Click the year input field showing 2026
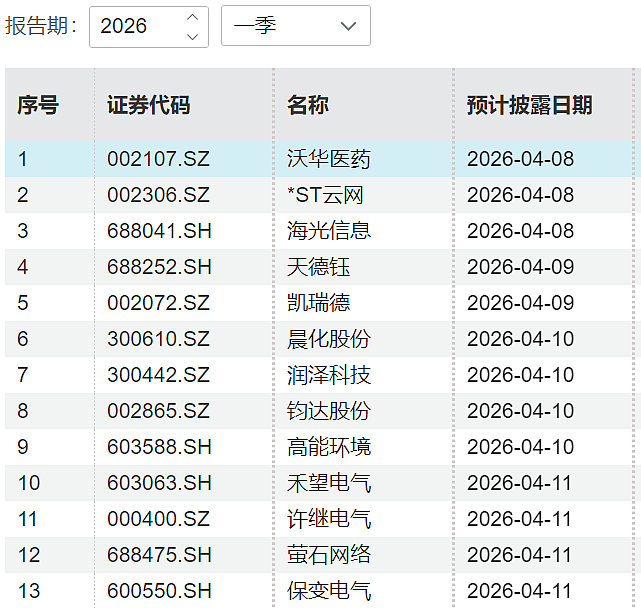 (149, 27)
